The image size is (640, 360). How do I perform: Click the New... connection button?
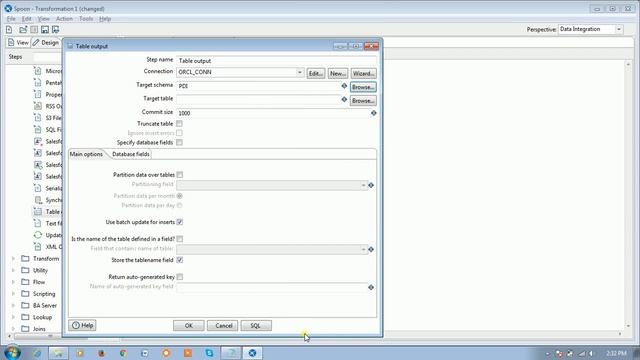click(338, 73)
